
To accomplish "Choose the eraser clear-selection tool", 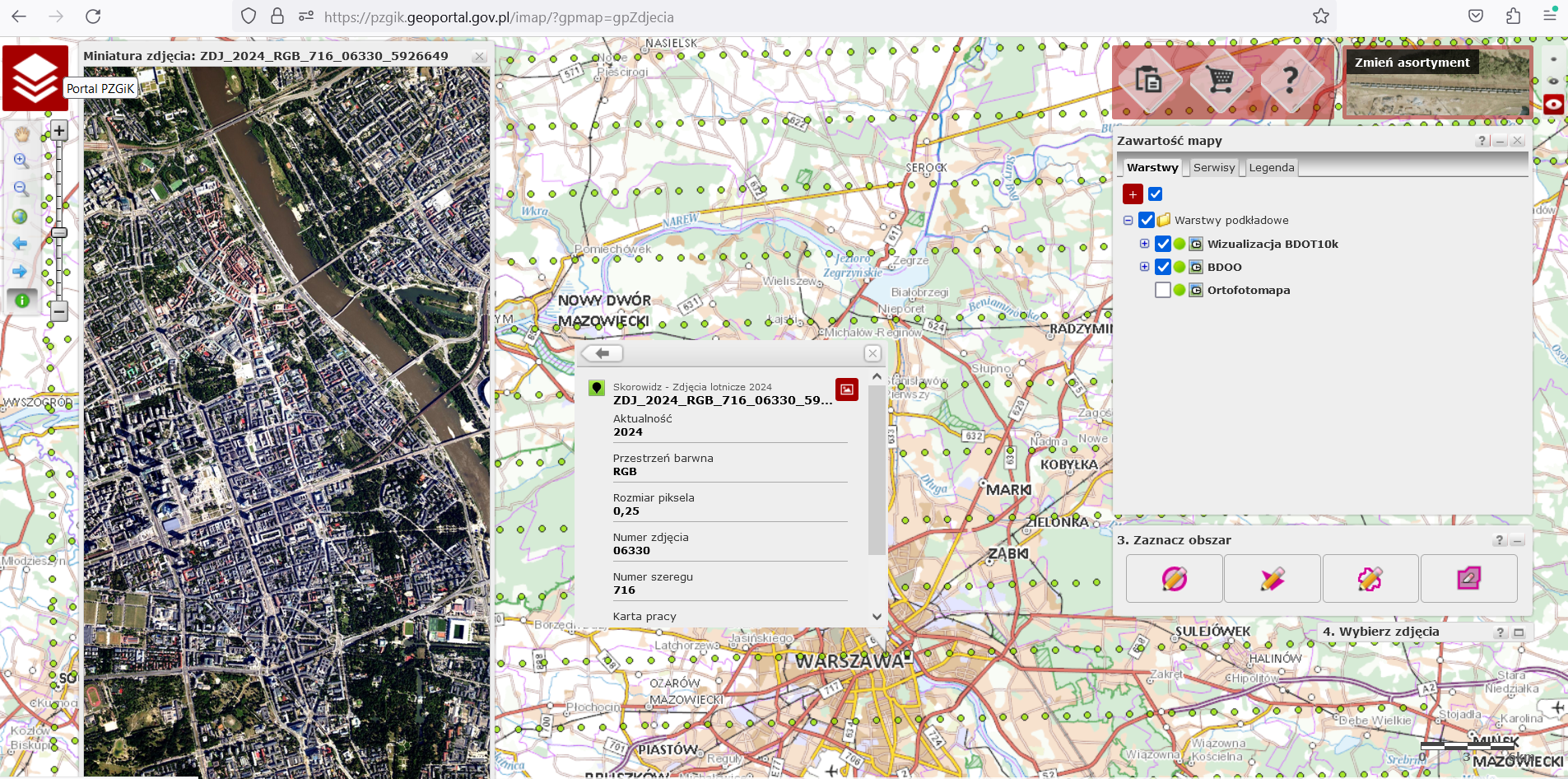I will click(x=1468, y=579).
